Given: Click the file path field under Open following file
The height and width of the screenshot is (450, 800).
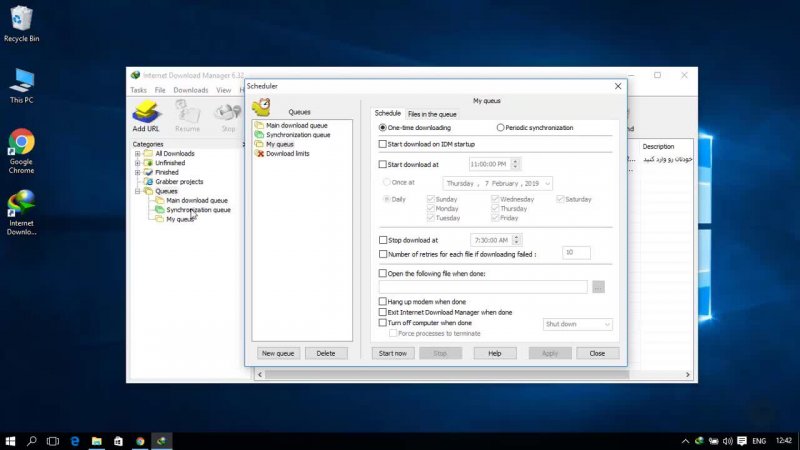Looking at the screenshot, I should (x=483, y=287).
